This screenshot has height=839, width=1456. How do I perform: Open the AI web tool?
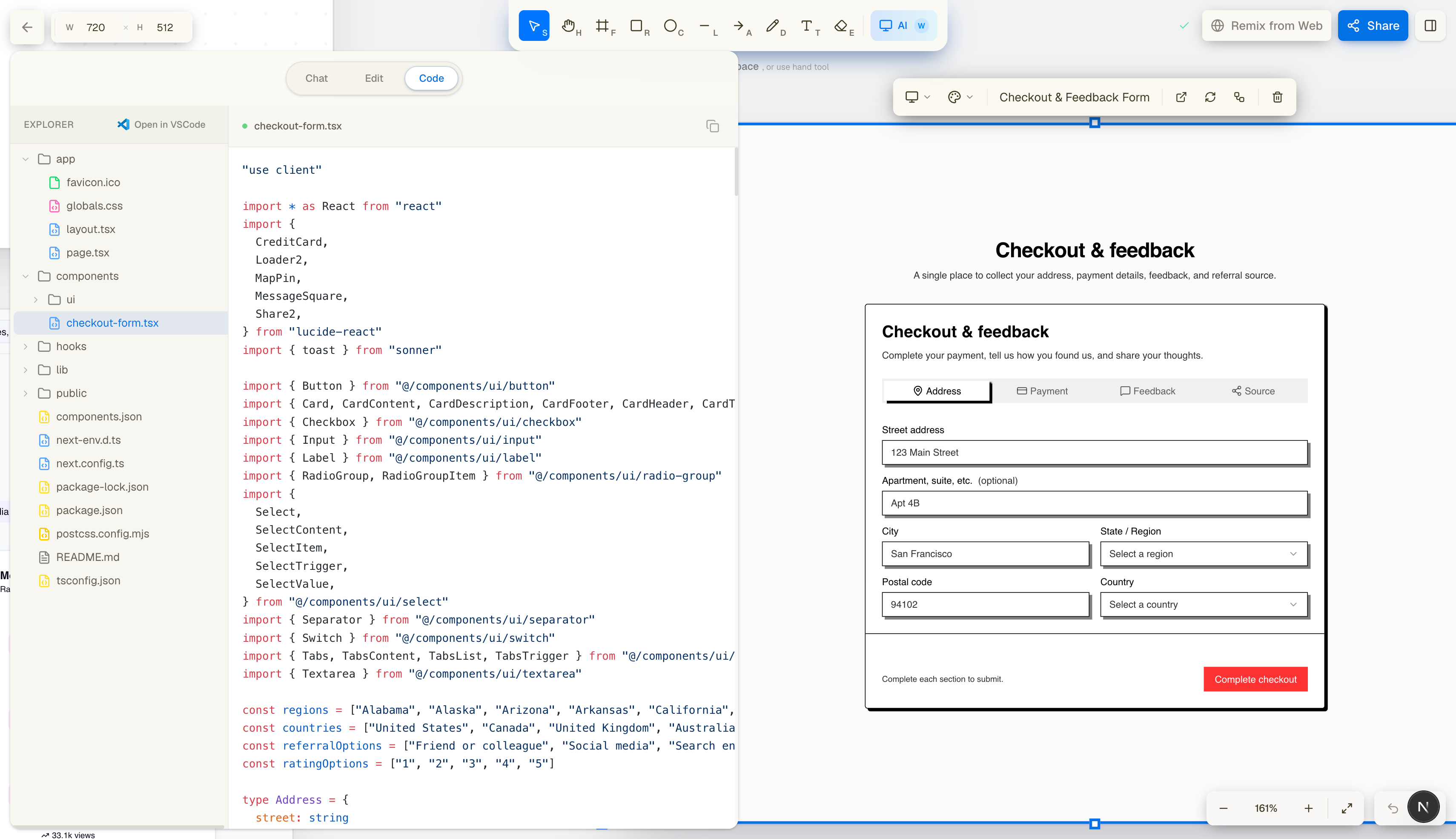tap(903, 26)
